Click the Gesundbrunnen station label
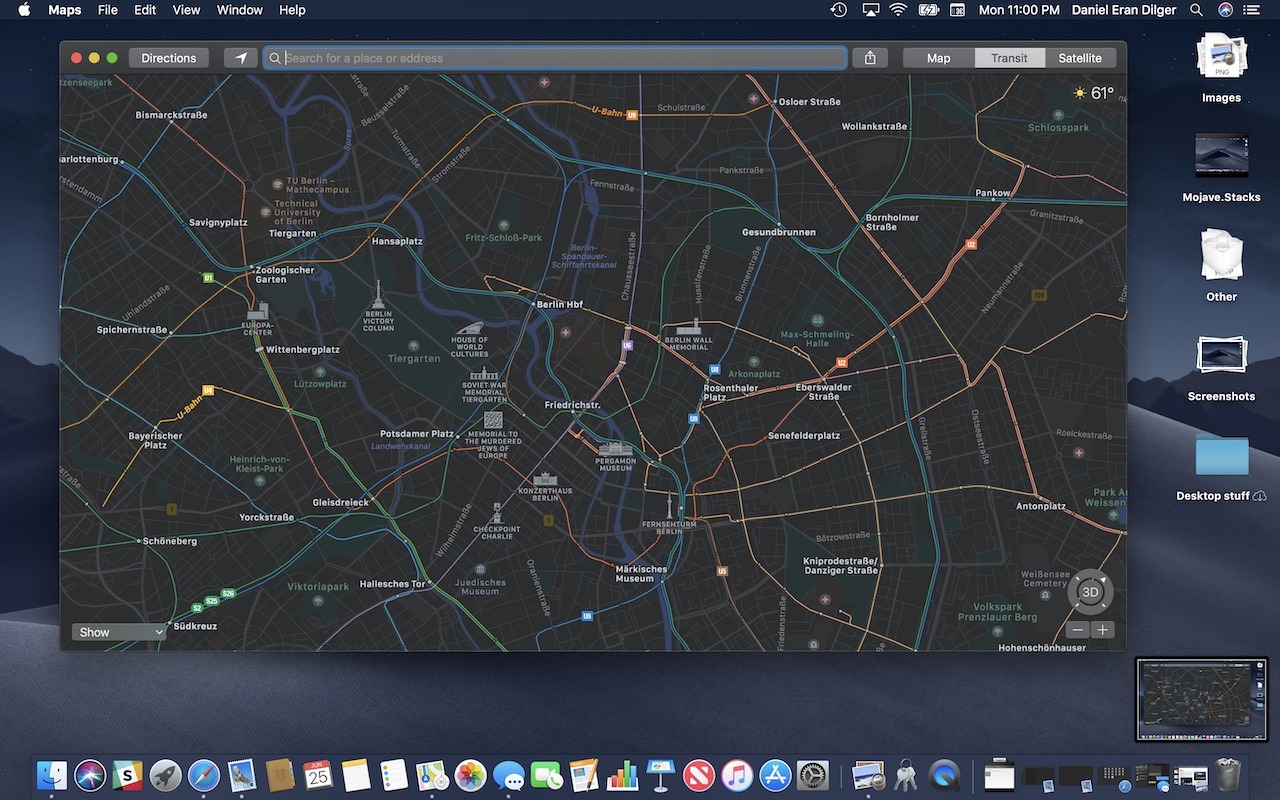Viewport: 1280px width, 800px height. (779, 232)
